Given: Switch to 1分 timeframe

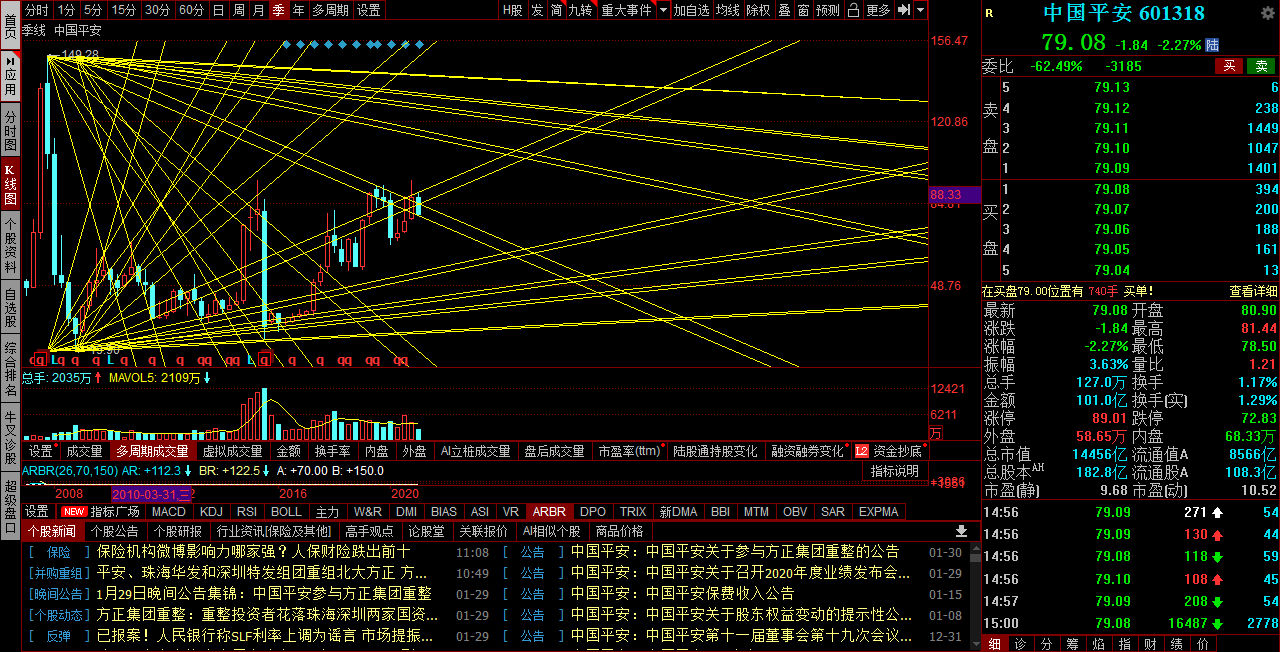Looking at the screenshot, I should tap(66, 10).
